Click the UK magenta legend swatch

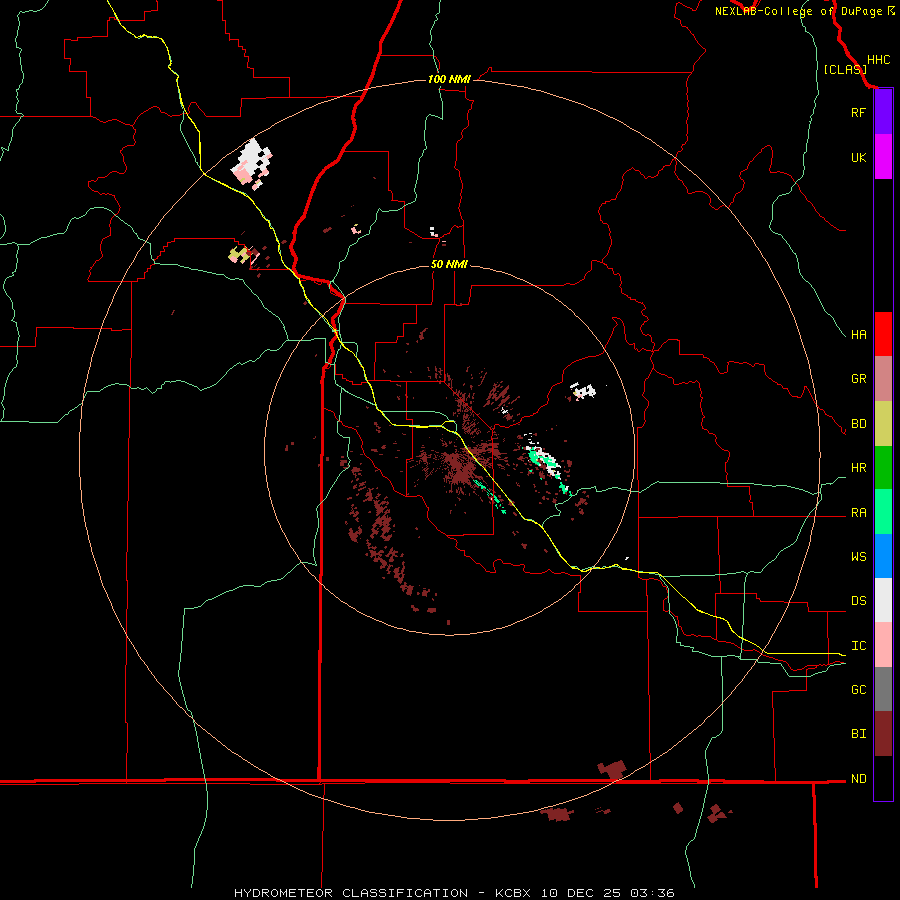click(883, 157)
